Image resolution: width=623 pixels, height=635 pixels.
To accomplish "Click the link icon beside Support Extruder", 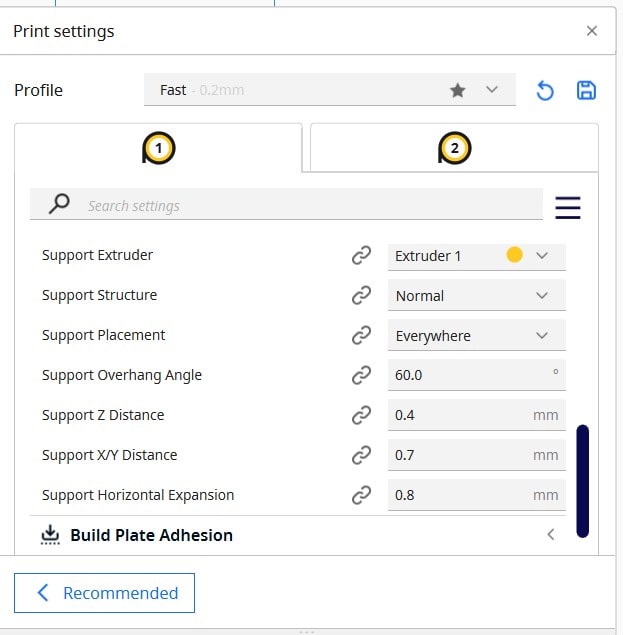I will point(361,256).
